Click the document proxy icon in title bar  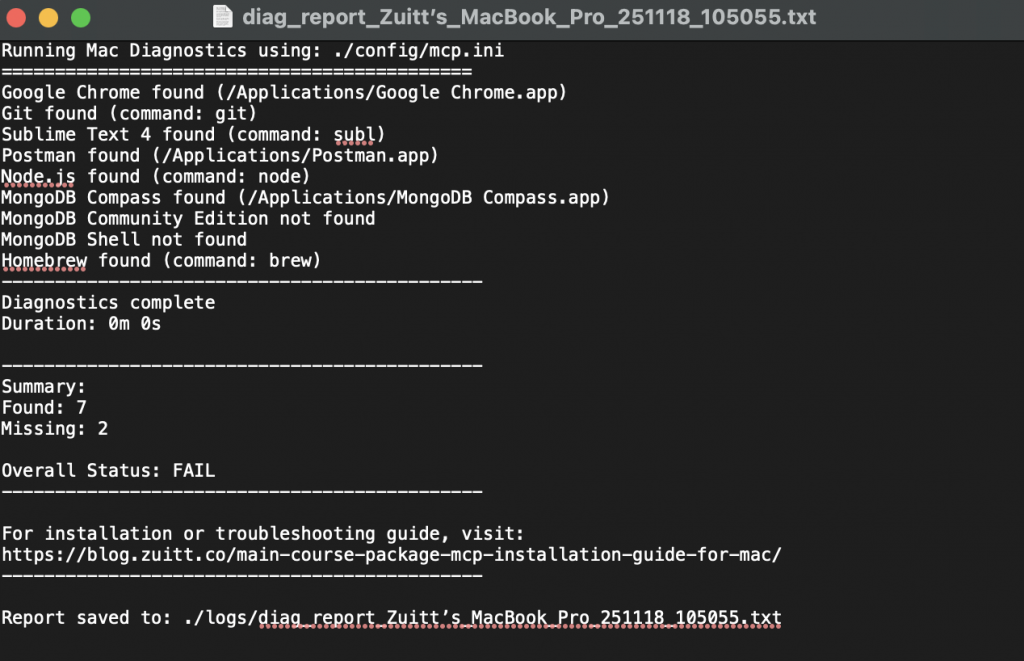(x=224, y=17)
